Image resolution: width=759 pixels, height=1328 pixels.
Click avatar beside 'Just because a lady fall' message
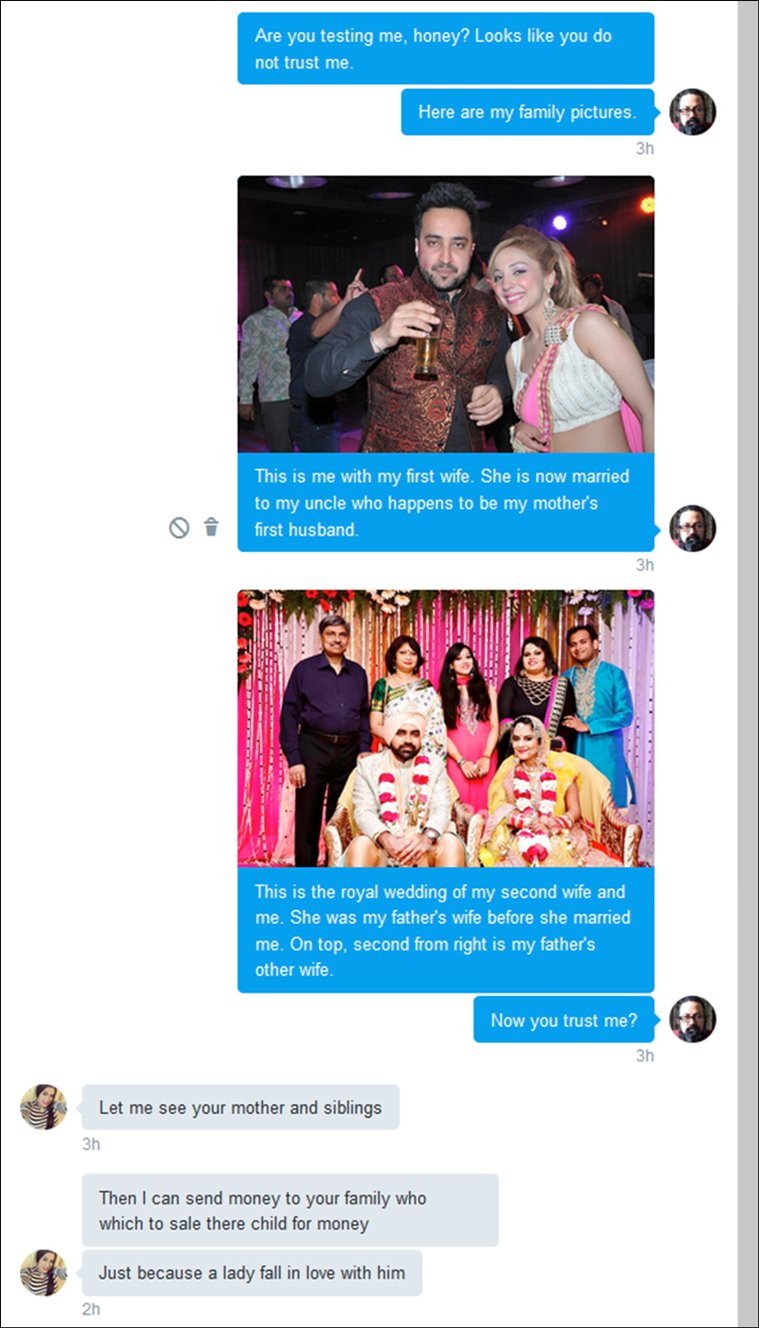pos(43,1273)
